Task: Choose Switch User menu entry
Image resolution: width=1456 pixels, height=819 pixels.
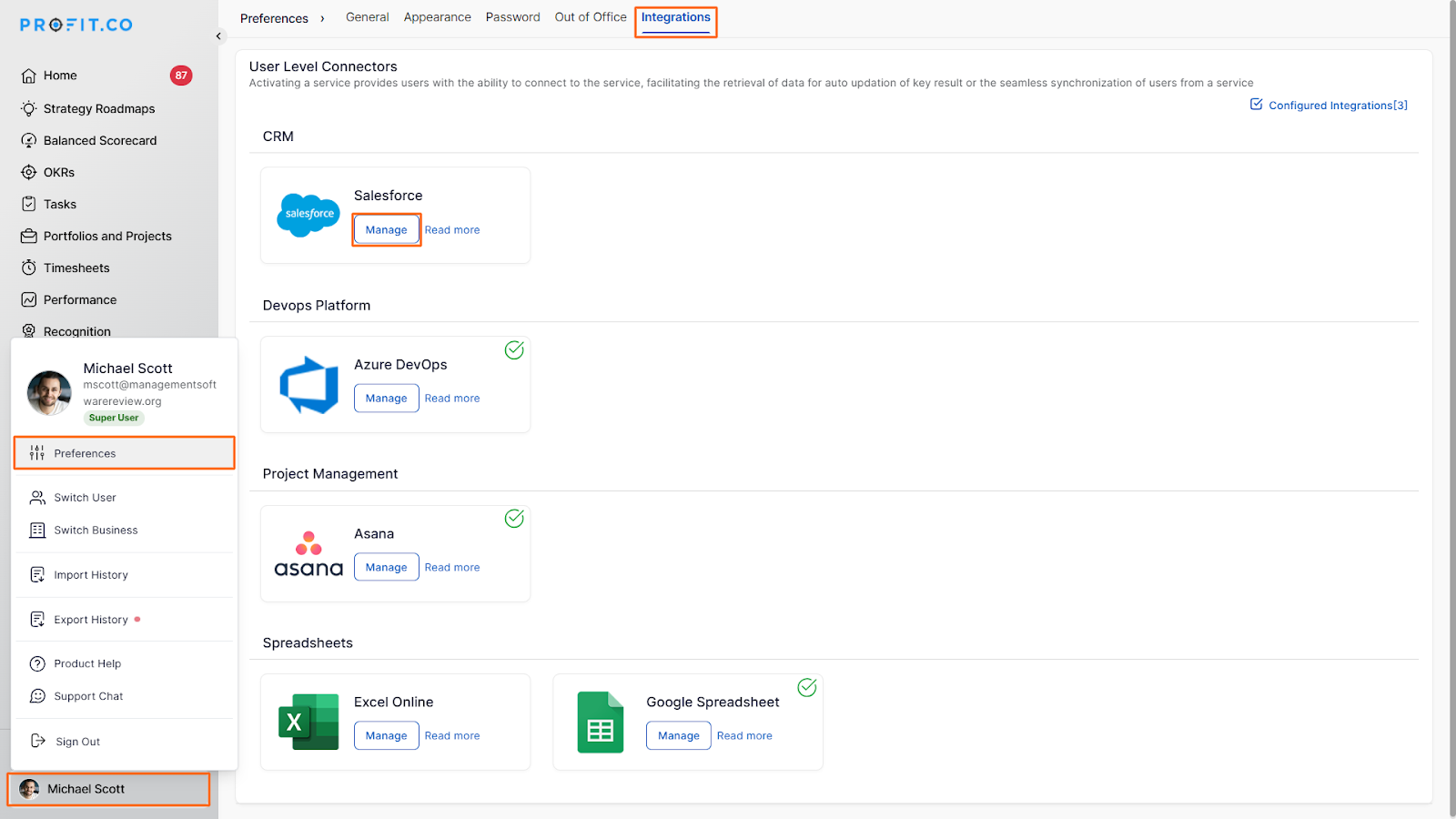Action: tap(125, 498)
